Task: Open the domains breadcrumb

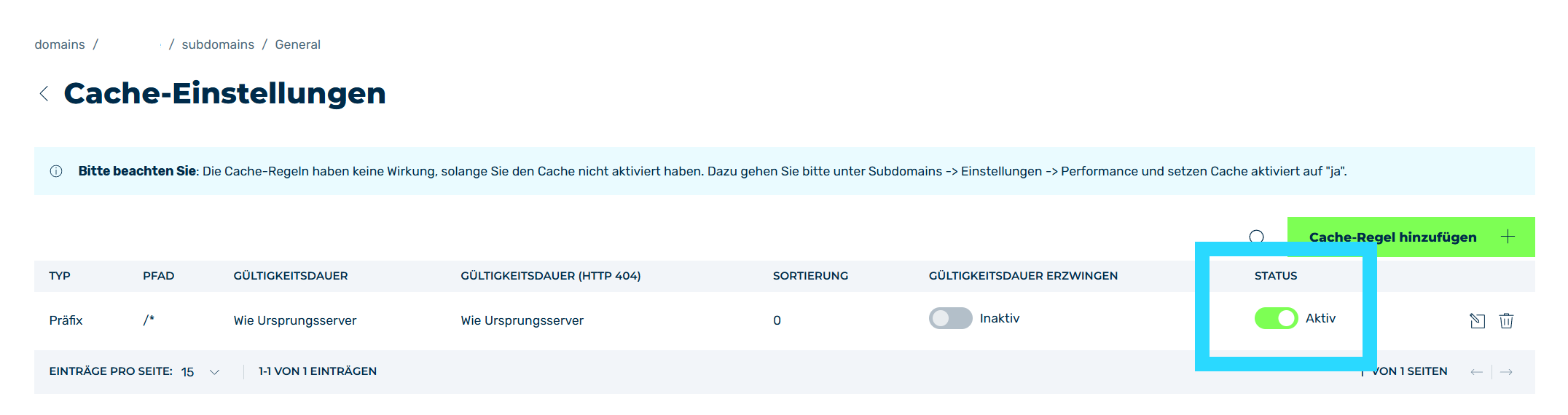Action: click(60, 44)
